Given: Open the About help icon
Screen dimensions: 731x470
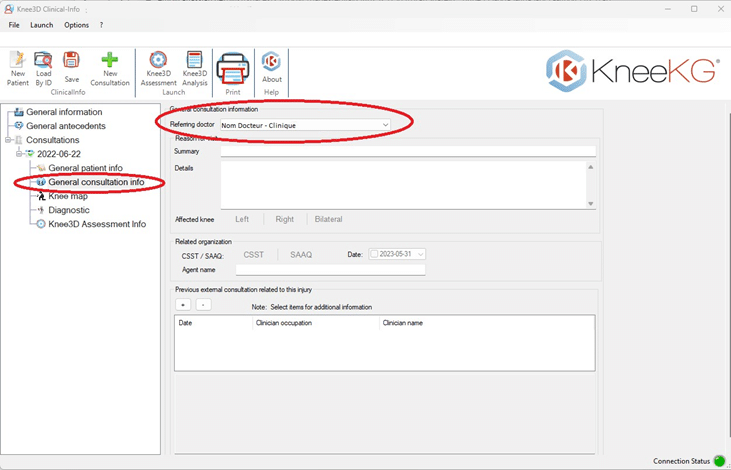Looking at the screenshot, I should tap(271, 68).
